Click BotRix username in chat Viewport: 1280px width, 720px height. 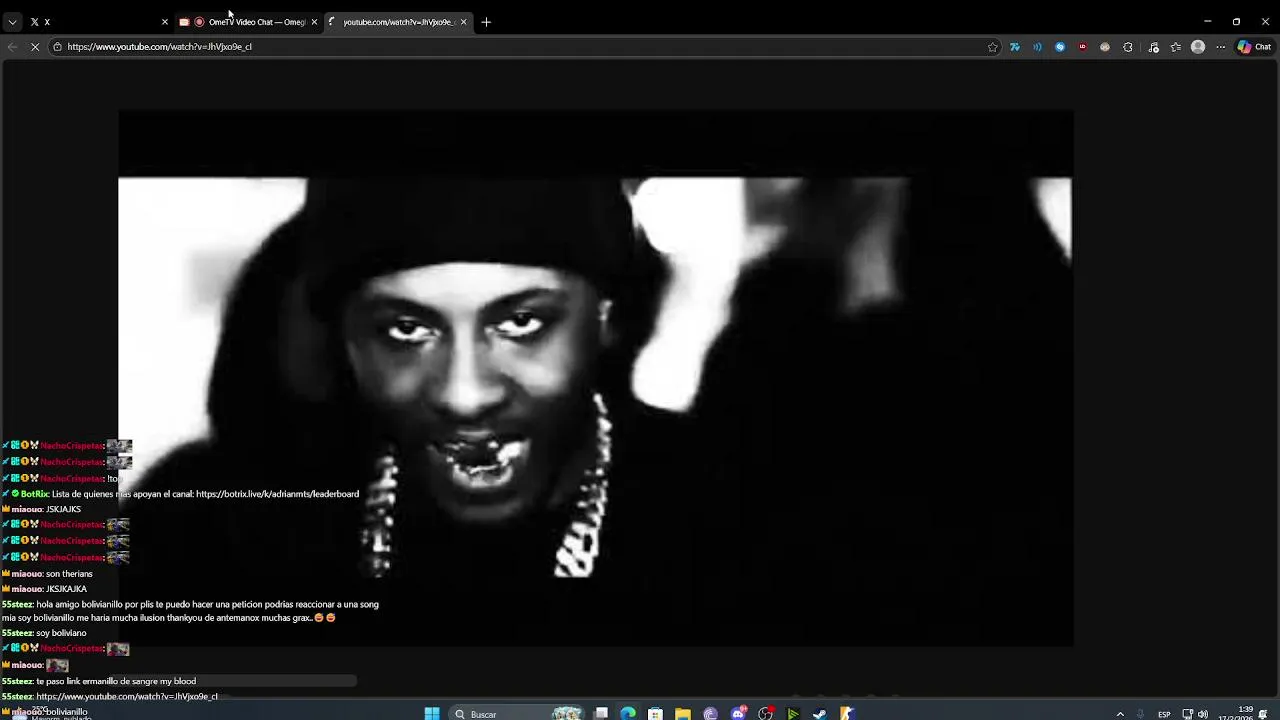34,494
